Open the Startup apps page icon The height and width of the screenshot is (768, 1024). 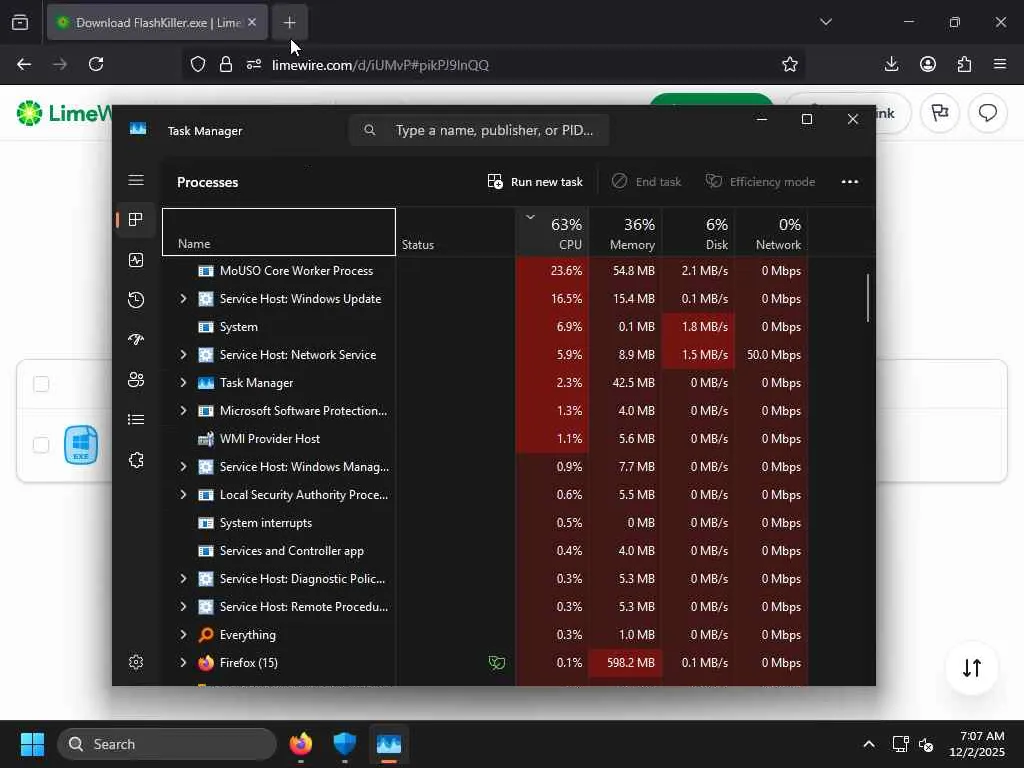(136, 340)
